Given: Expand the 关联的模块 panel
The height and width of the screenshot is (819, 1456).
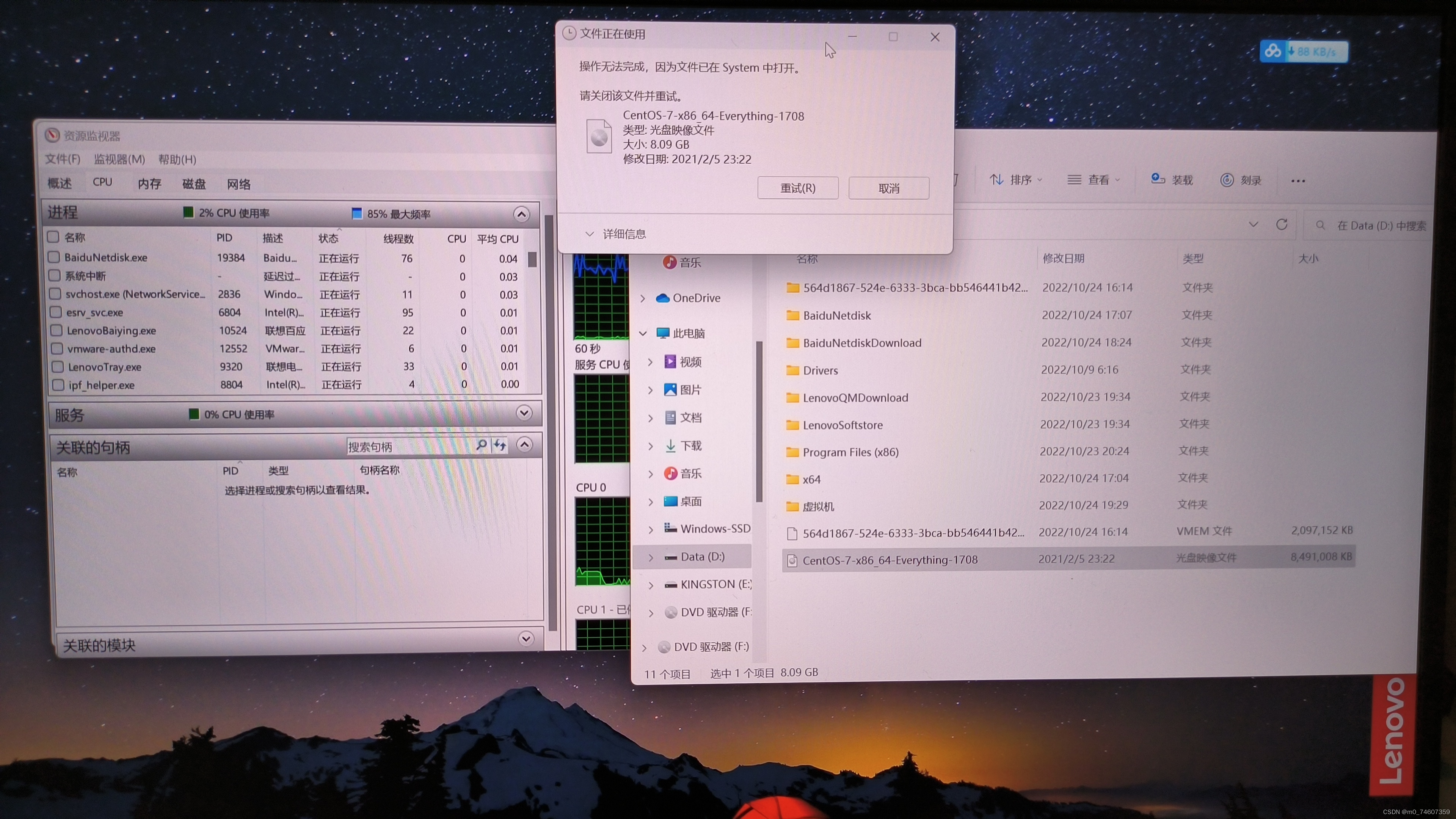Looking at the screenshot, I should pos(526,639).
